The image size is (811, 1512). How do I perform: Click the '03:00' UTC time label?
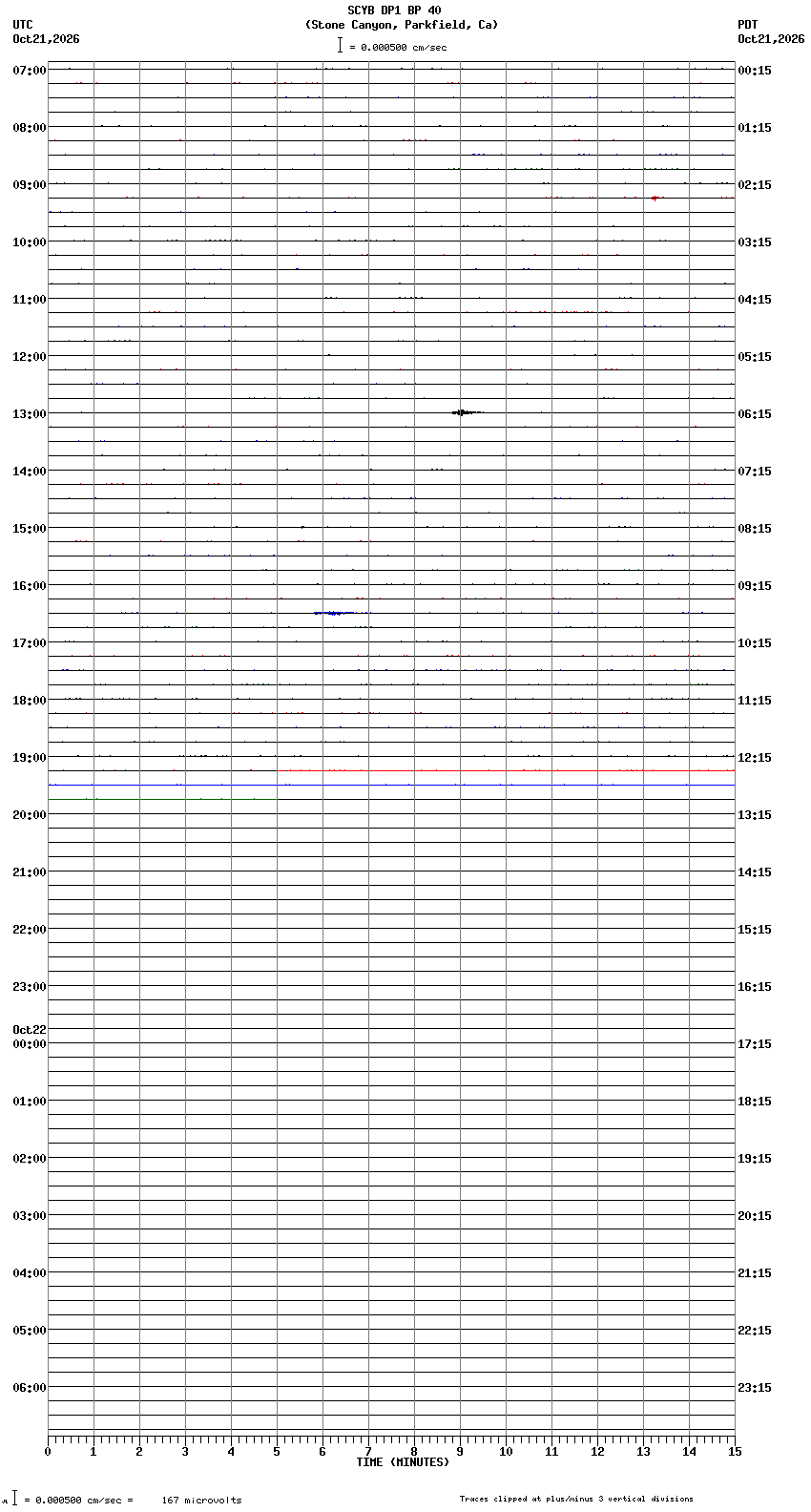coord(30,1216)
